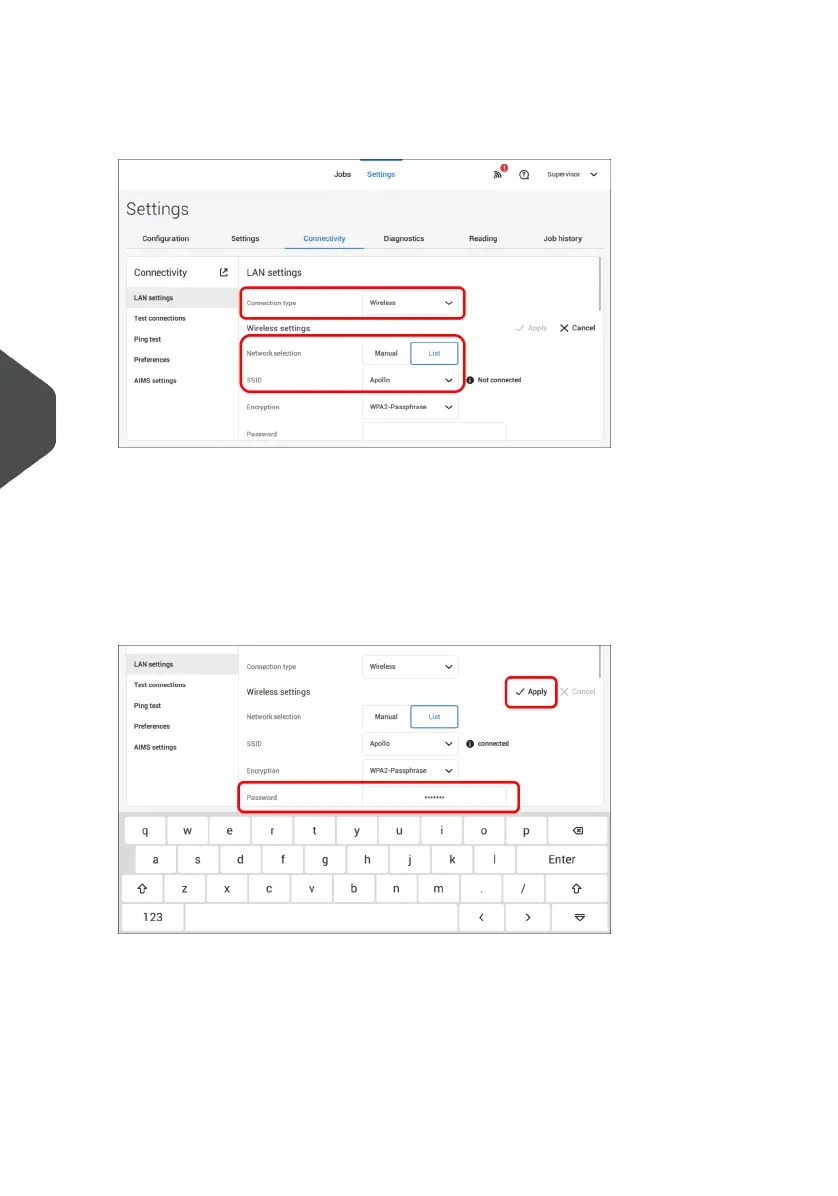The height and width of the screenshot is (1196, 838).
Task: Click the Password field in lower screenshot
Action: [434, 797]
